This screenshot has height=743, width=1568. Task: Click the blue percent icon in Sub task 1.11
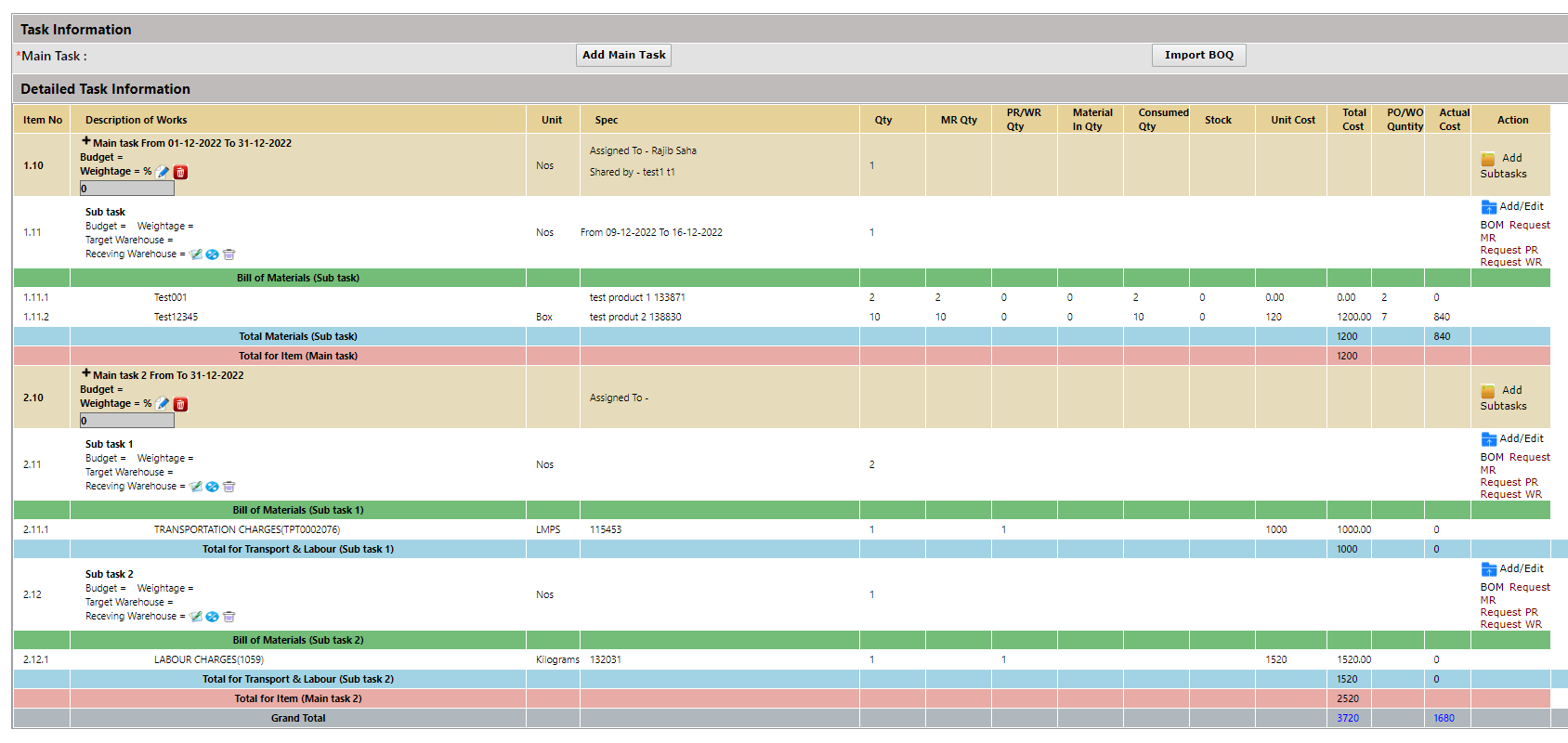click(212, 254)
